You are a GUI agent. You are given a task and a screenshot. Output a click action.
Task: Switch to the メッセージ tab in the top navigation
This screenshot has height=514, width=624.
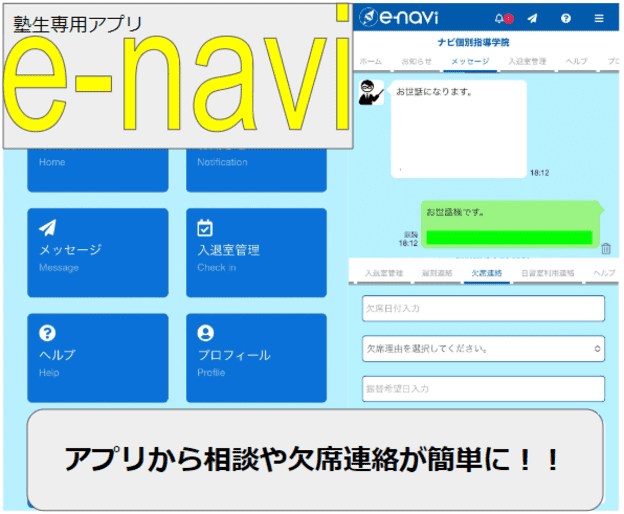tap(470, 62)
